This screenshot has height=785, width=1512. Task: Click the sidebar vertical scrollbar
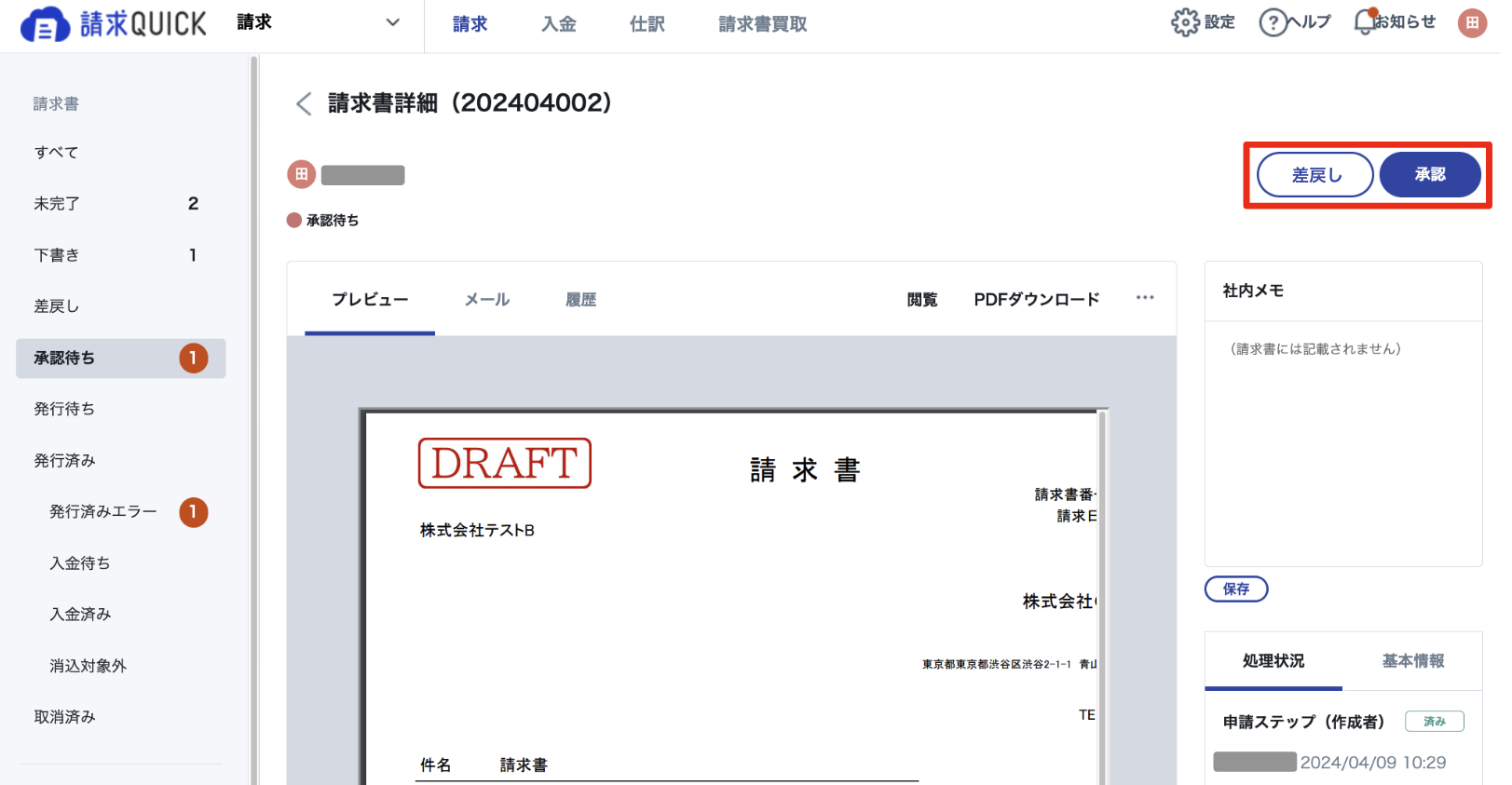click(253, 419)
